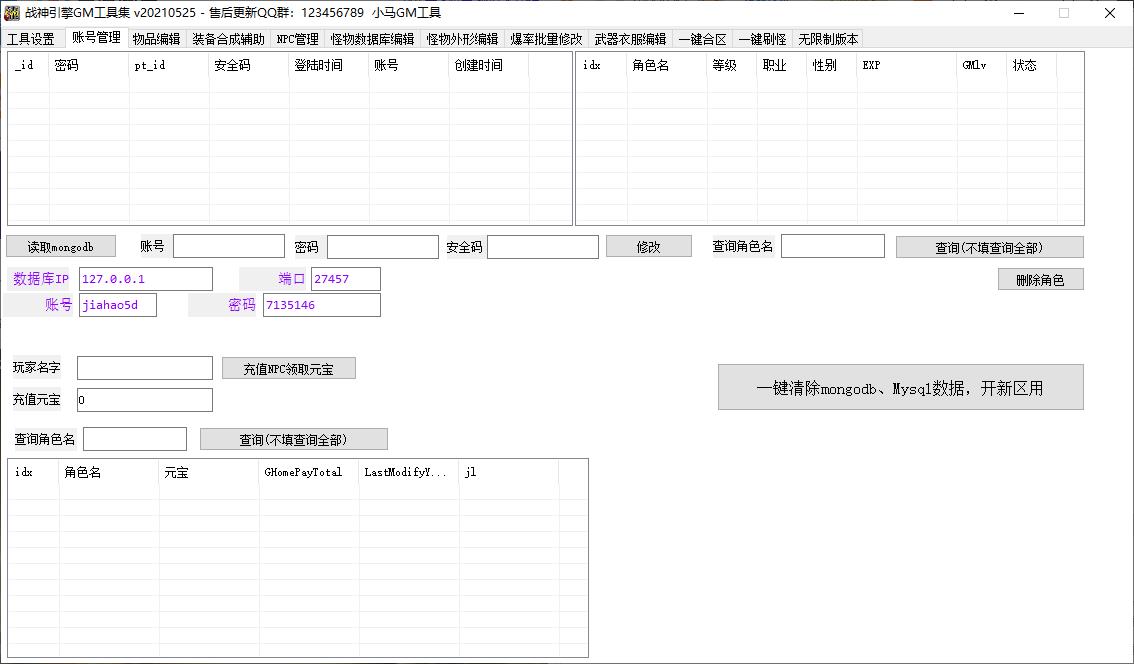Viewport: 1134px width, 664px height.
Task: Click the application icon in title bar
Action: tap(12, 13)
